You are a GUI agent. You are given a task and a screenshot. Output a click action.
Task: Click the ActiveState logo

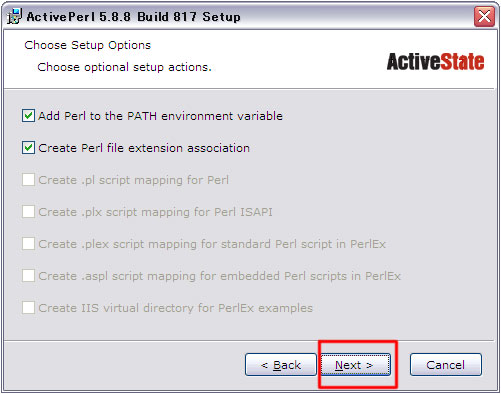click(435, 62)
